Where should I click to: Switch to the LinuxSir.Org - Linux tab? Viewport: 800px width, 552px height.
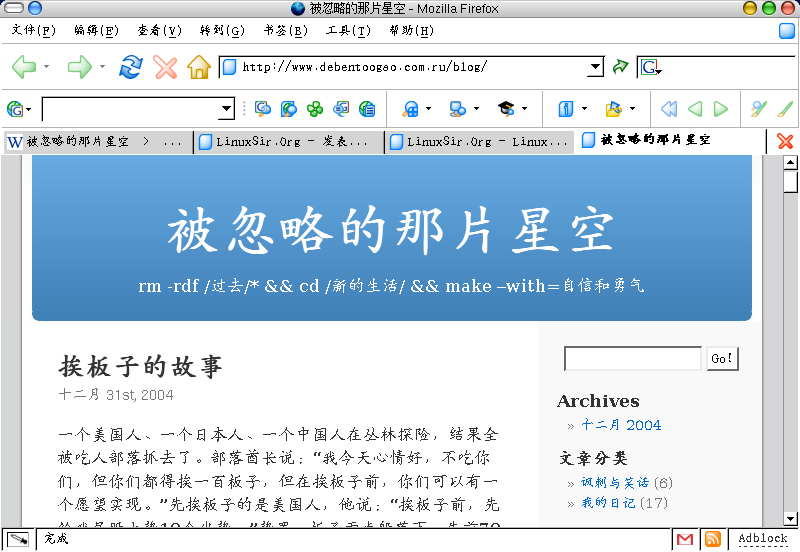(x=480, y=142)
